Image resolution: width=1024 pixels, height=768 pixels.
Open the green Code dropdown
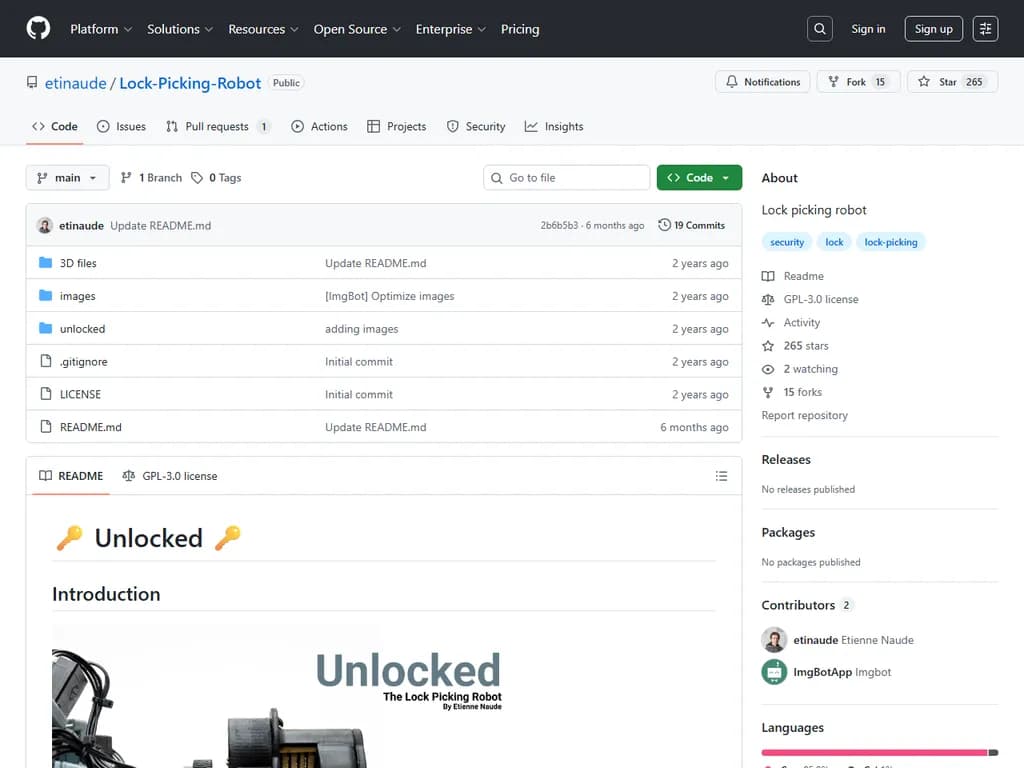pos(699,178)
